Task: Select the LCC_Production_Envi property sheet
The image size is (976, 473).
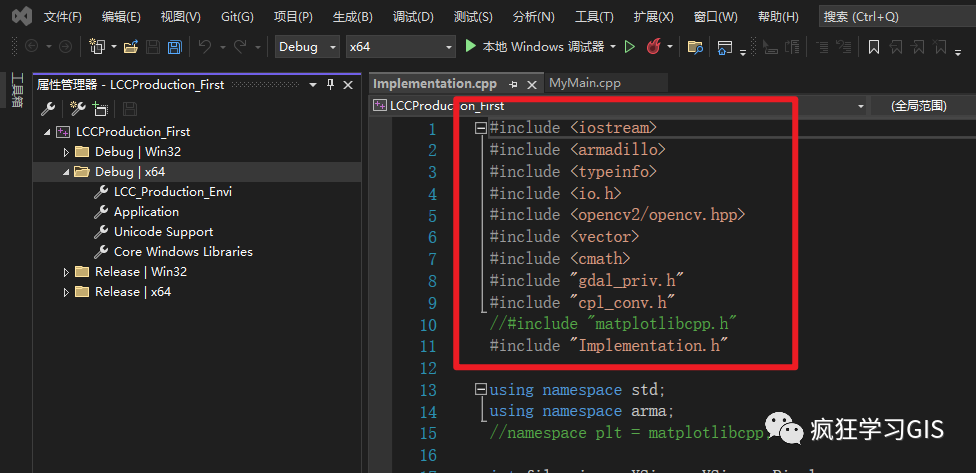Action: [172, 192]
